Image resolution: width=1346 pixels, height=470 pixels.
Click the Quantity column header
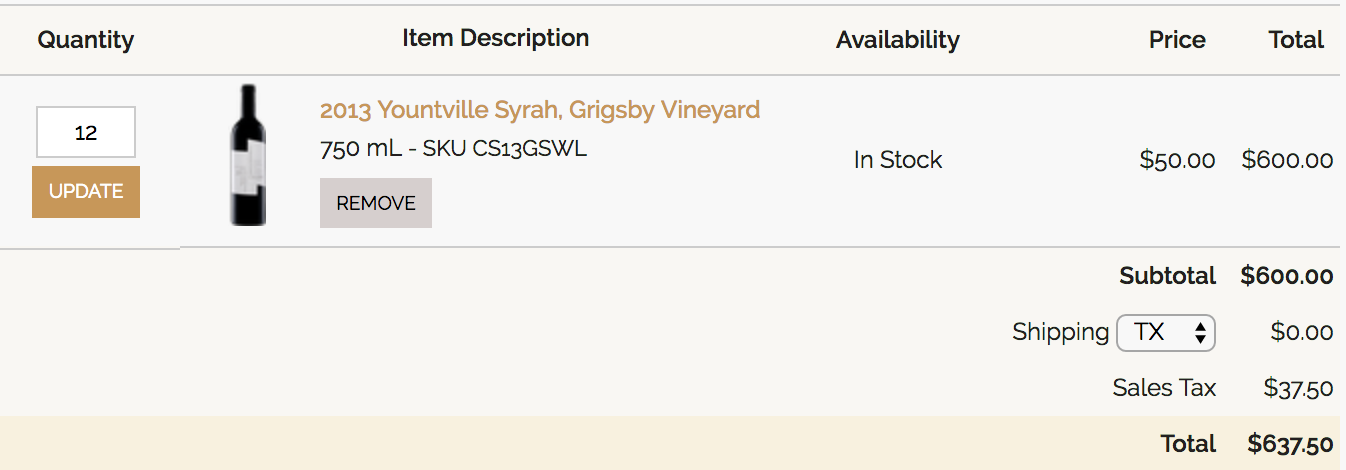click(86, 40)
